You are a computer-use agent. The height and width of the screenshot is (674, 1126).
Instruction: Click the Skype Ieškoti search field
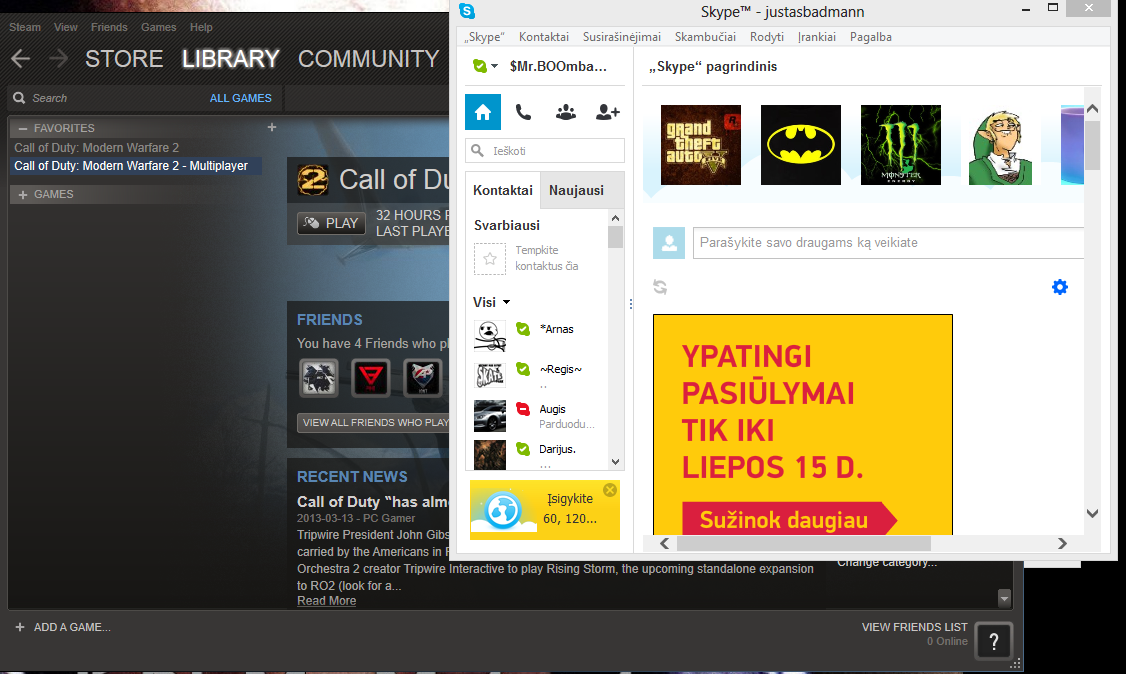[x=545, y=151]
